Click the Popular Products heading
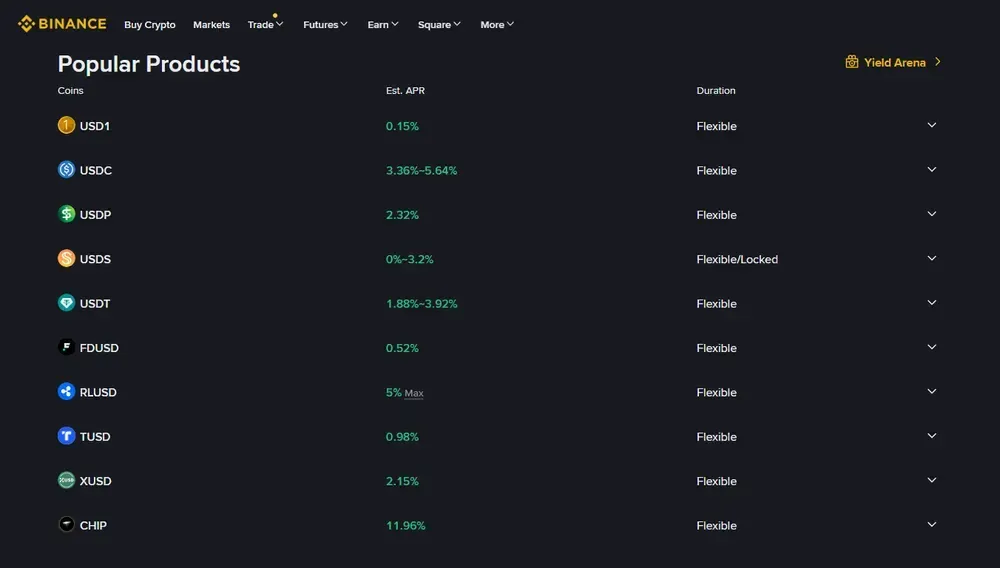This screenshot has height=568, width=1000. point(149,64)
